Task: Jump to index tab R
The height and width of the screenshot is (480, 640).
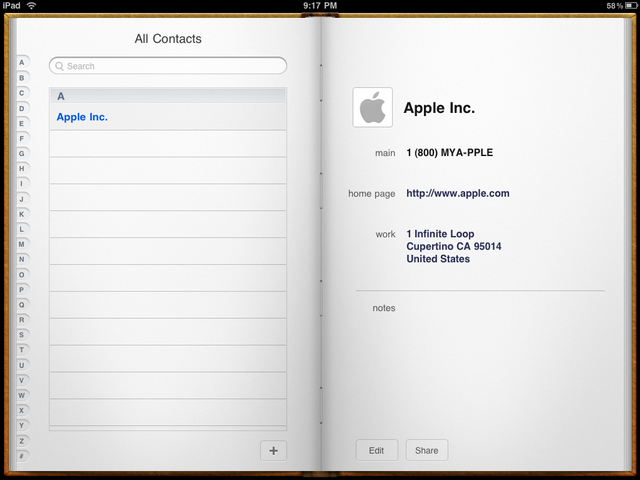Action: click(22, 320)
